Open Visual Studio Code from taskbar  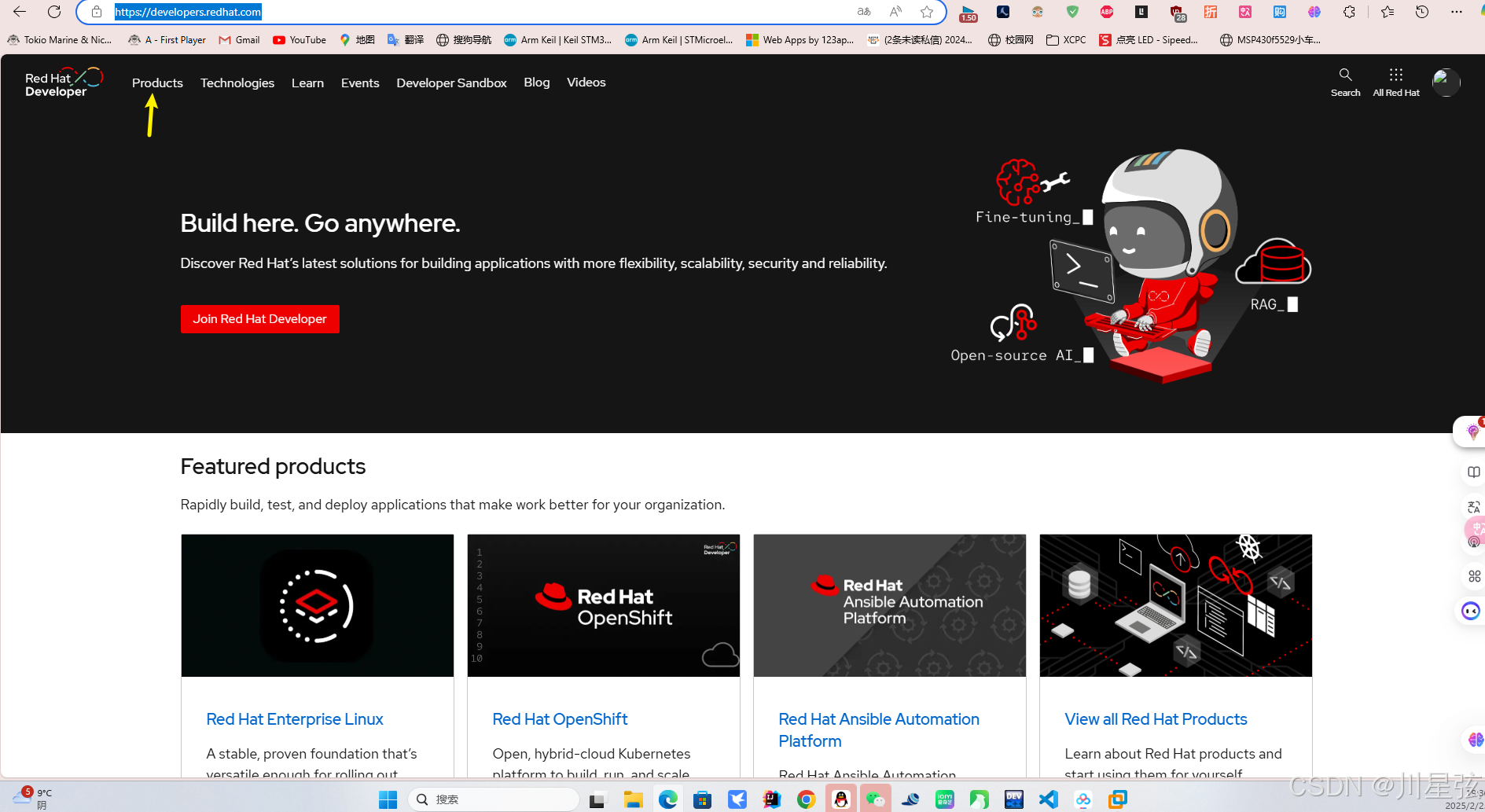pyautogui.click(x=1048, y=799)
